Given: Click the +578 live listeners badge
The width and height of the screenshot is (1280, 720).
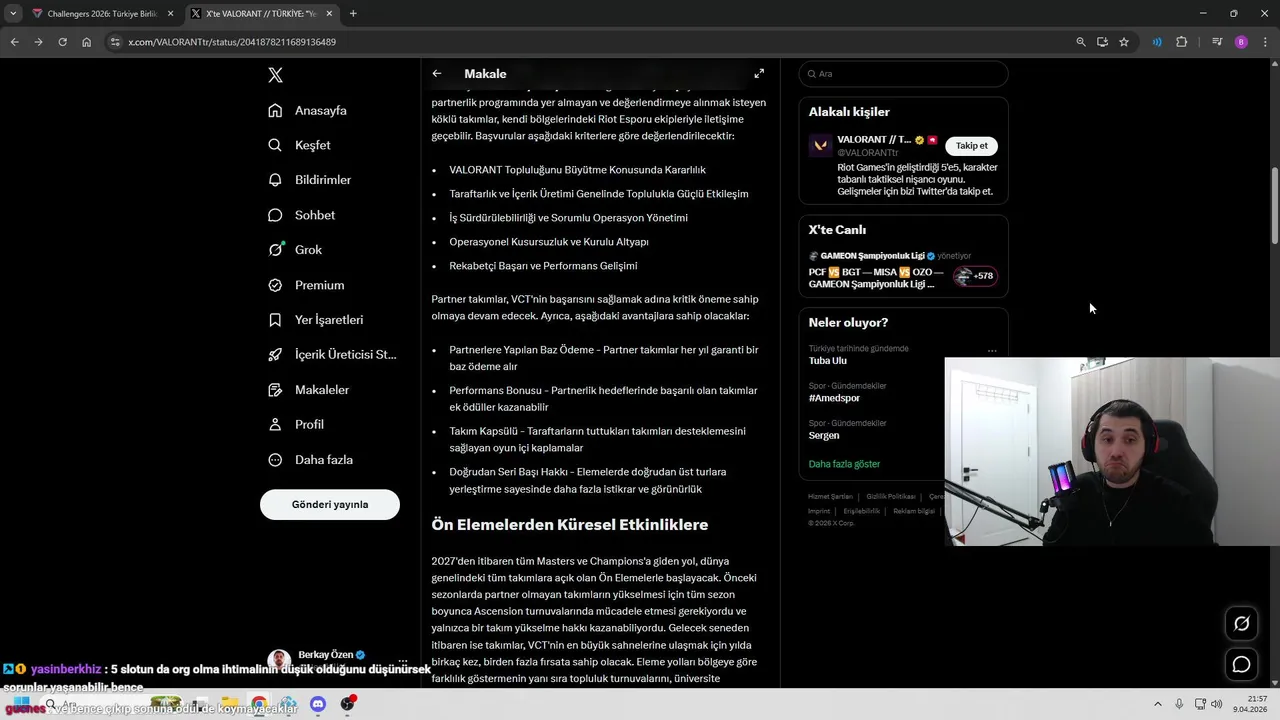Looking at the screenshot, I should click(975, 276).
